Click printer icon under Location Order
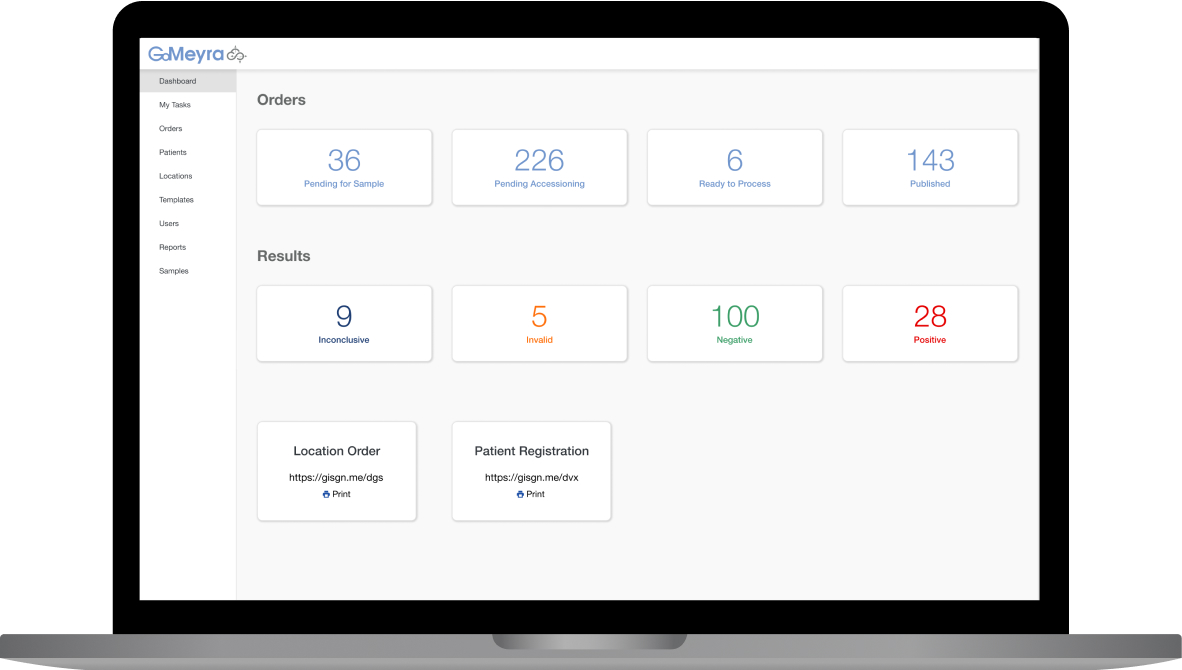 (326, 494)
